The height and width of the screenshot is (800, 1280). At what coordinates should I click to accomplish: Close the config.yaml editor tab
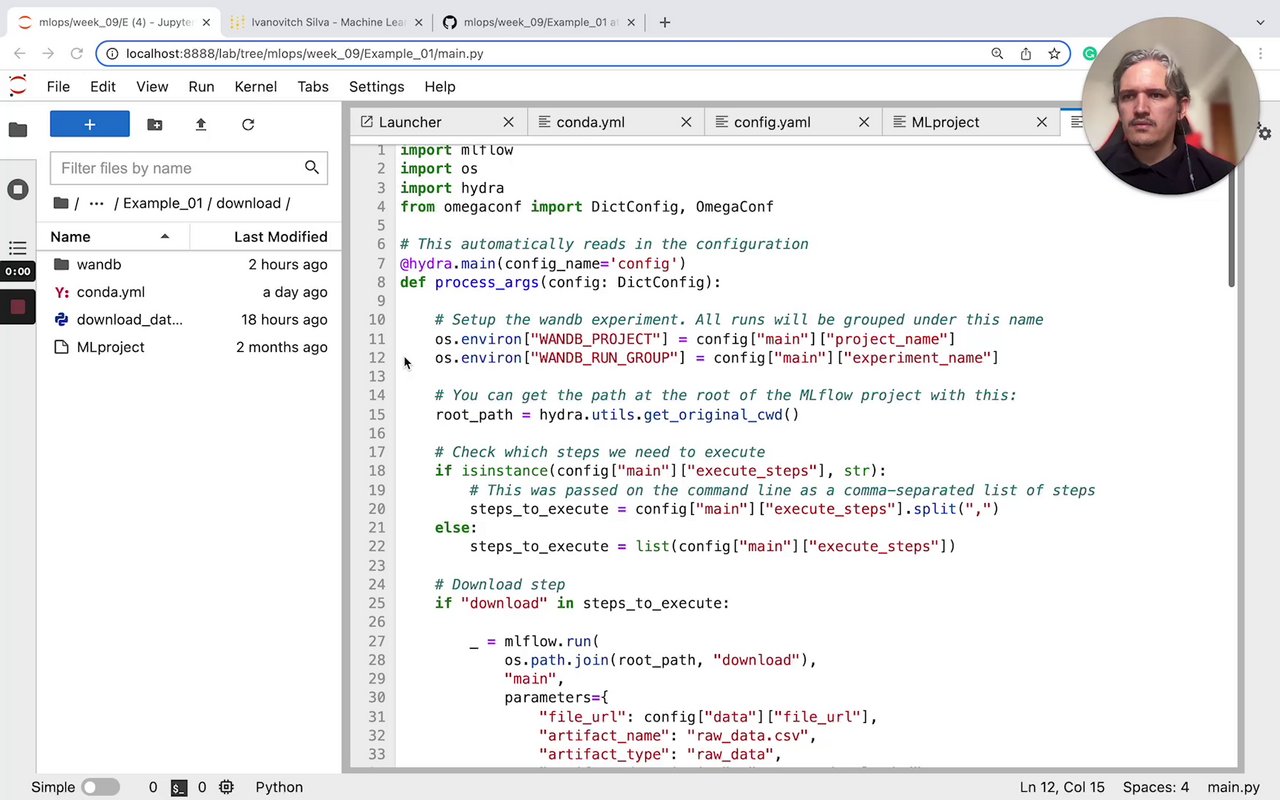tap(864, 122)
